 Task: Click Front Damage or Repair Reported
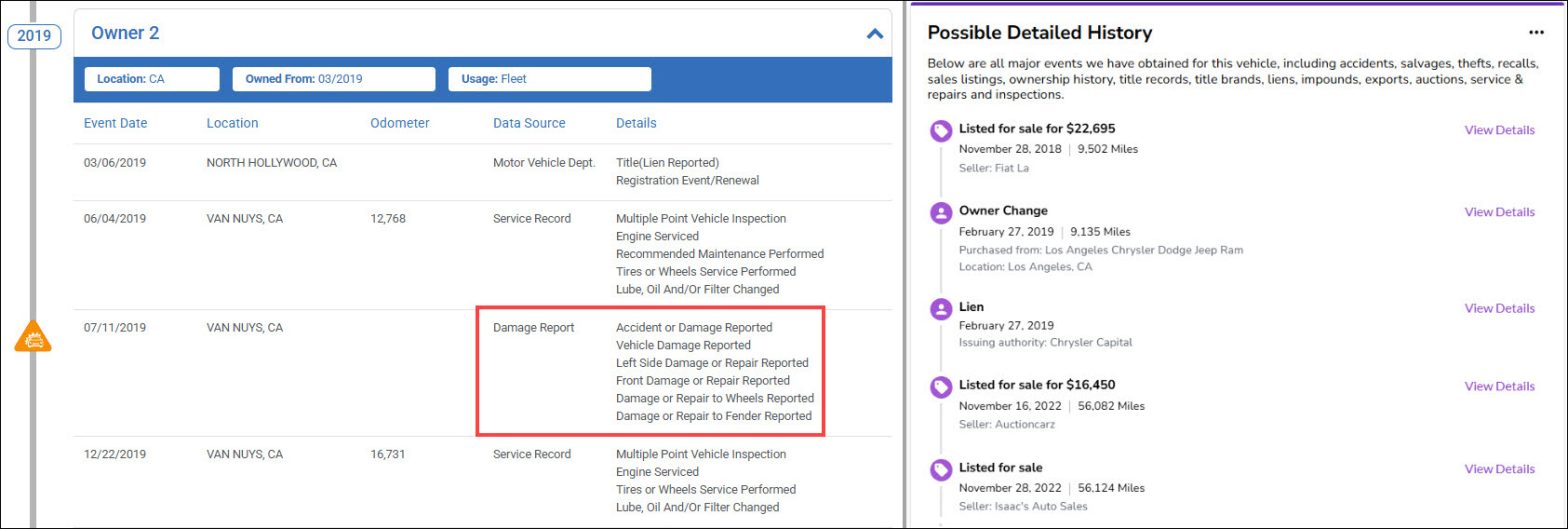[x=703, y=380]
